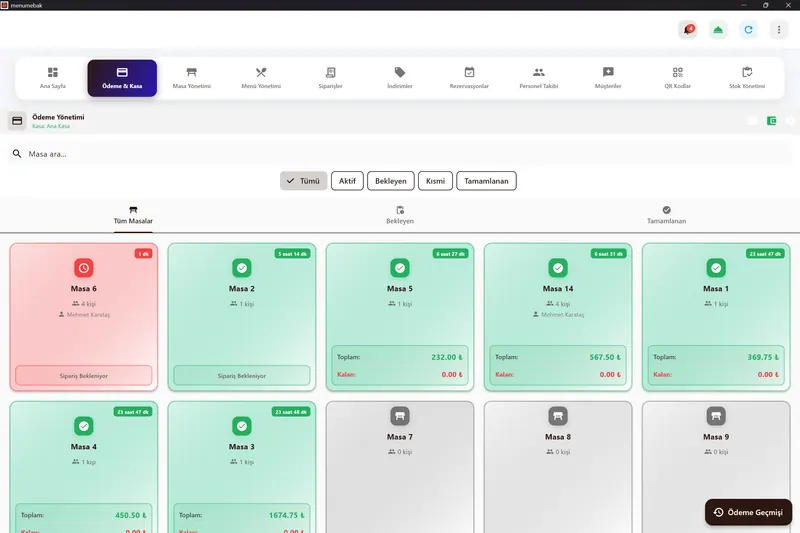
Task: Click the Masa 14 total 567.50 amount
Action: [x=605, y=357]
